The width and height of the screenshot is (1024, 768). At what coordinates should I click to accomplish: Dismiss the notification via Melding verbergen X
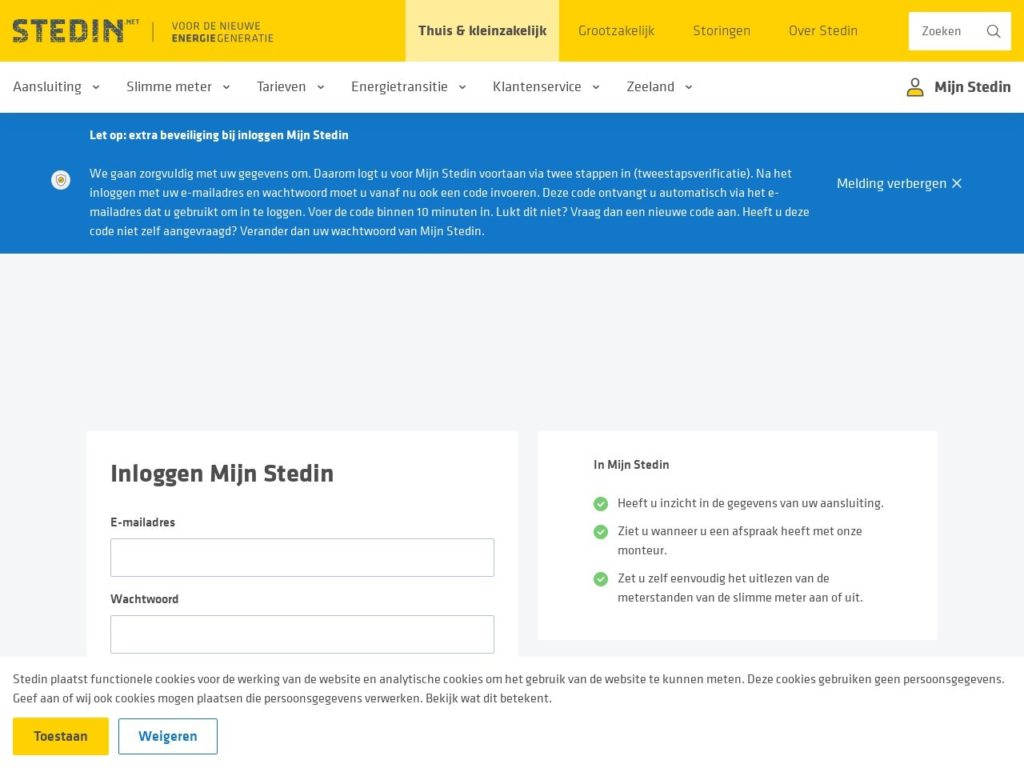click(x=897, y=183)
